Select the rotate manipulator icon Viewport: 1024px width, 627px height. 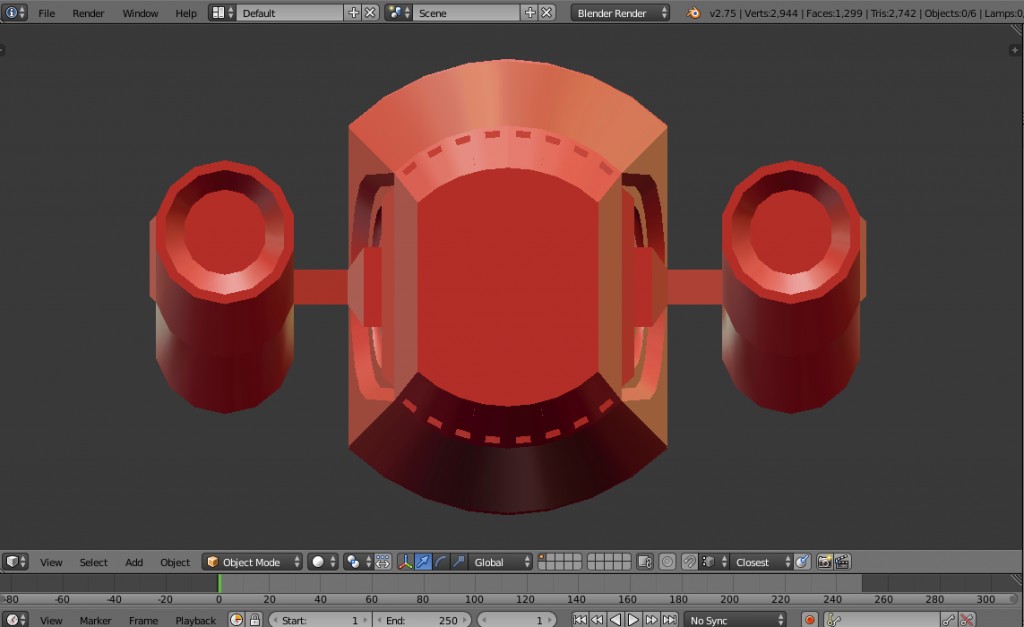[440, 562]
